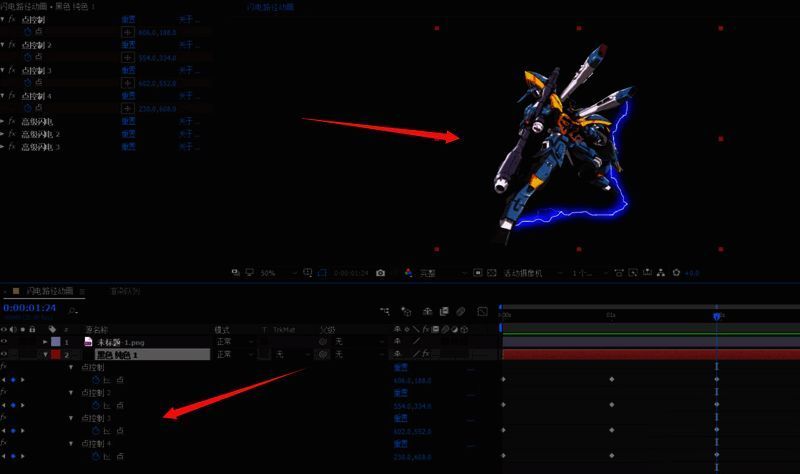Click point picker crosshair for 点控制 4
Screen dimensions: 800x474
click(x=128, y=109)
